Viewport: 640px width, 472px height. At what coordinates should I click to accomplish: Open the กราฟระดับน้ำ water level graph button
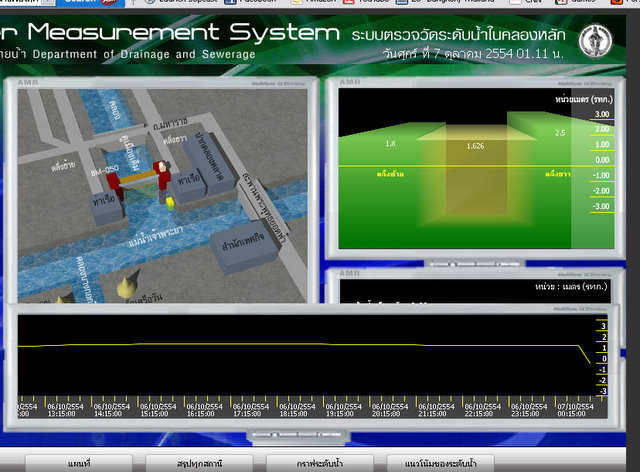coord(320,464)
